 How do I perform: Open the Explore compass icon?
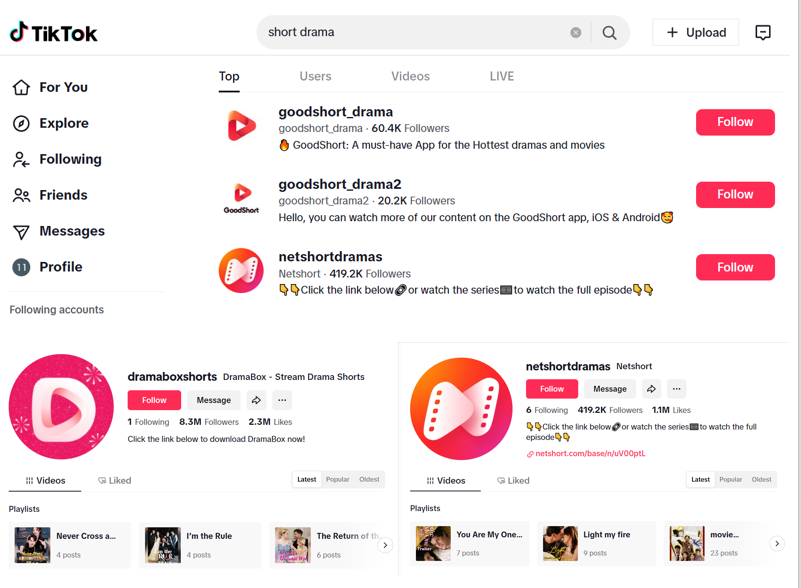tap(21, 123)
